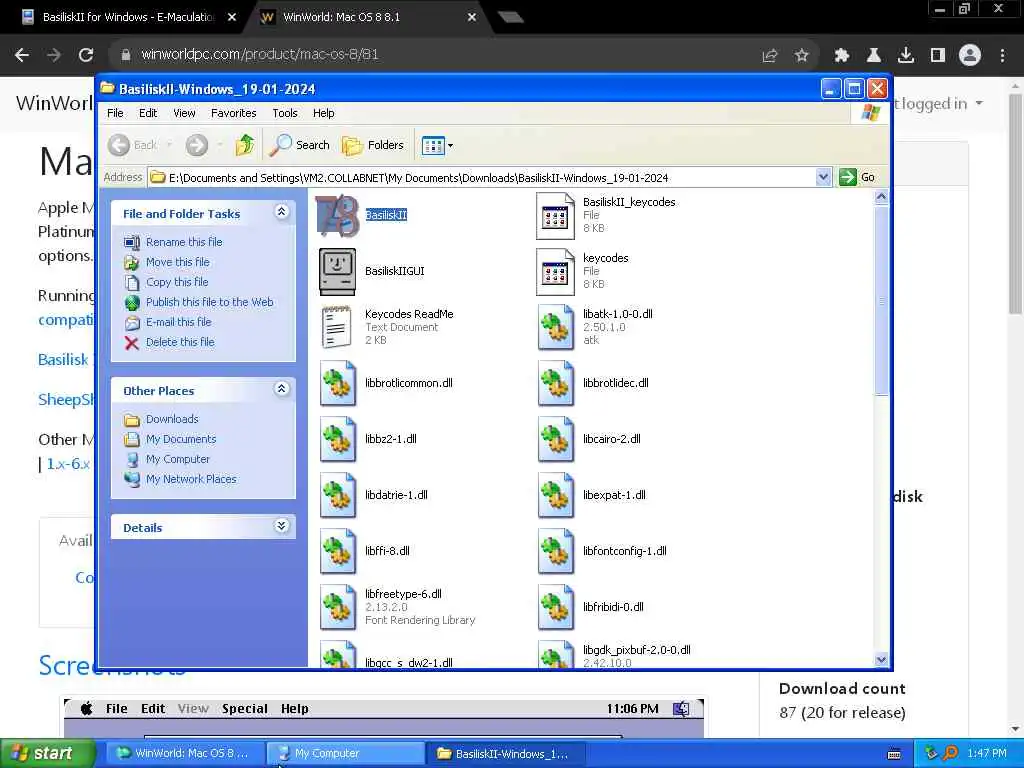Select the libatk-1.0-0.dll icon
This screenshot has height=768, width=1024.
click(556, 328)
